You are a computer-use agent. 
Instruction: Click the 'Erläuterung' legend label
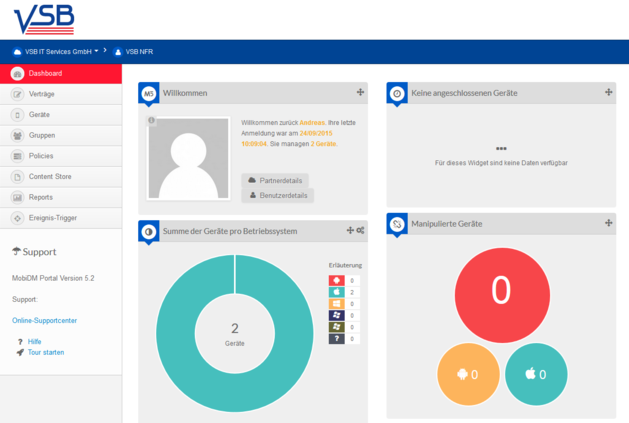coord(345,265)
